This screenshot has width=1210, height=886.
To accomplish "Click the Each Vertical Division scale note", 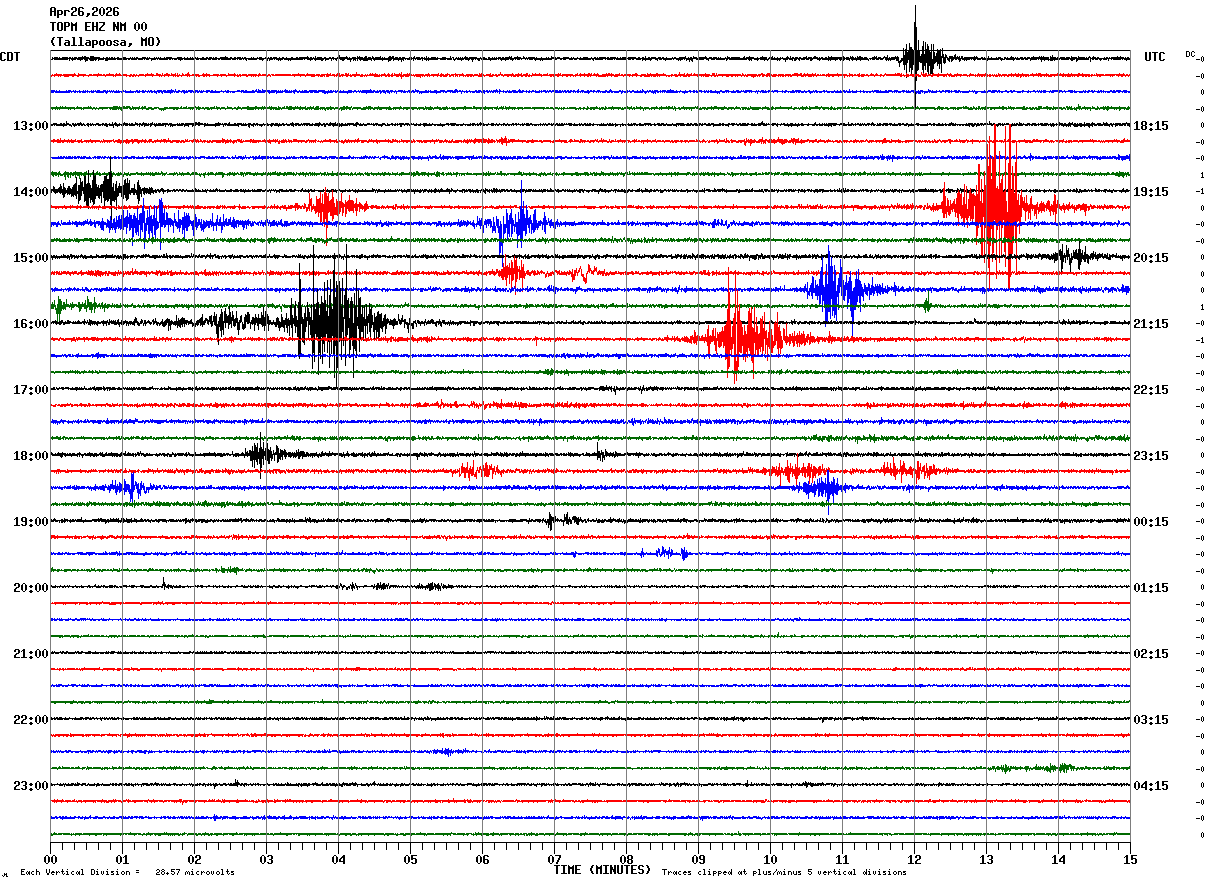I will [x=127, y=873].
